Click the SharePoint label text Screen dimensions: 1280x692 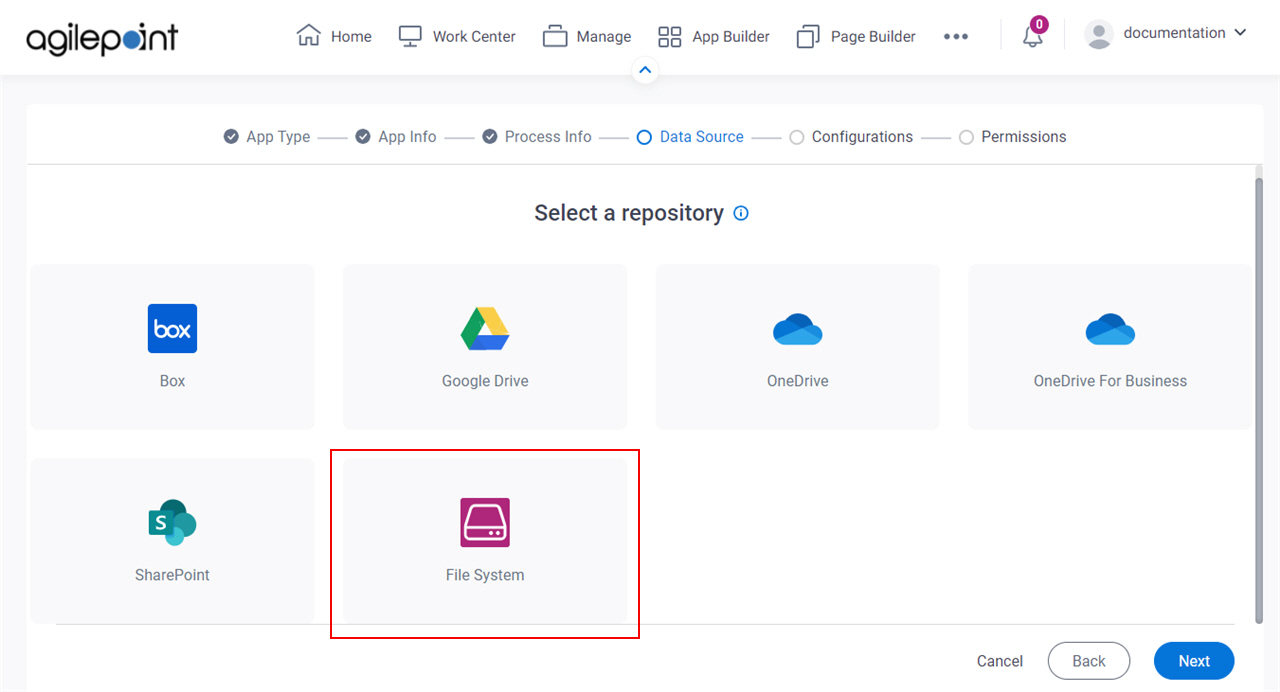pos(172,575)
